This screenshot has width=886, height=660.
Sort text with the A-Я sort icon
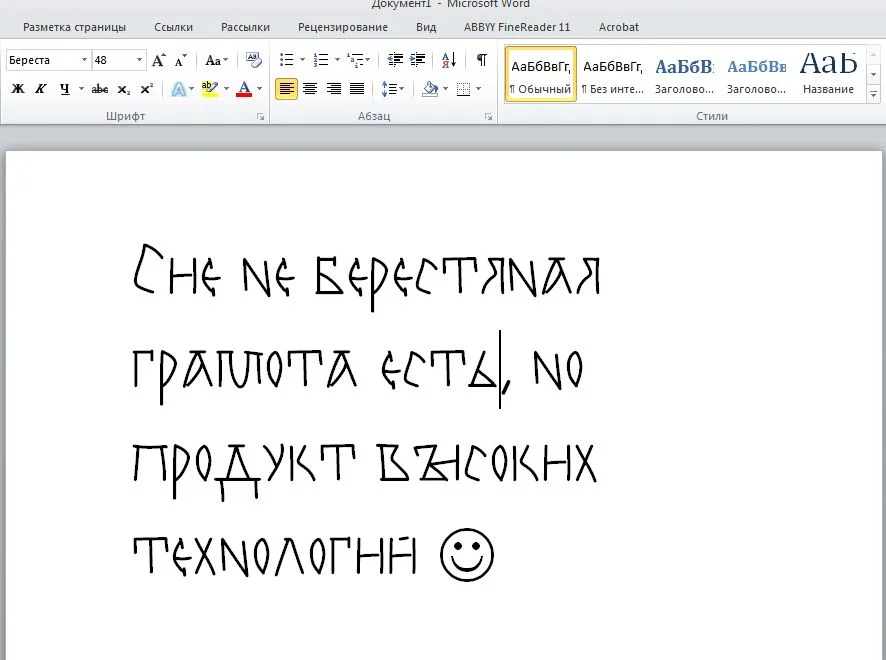pyautogui.click(x=447, y=60)
